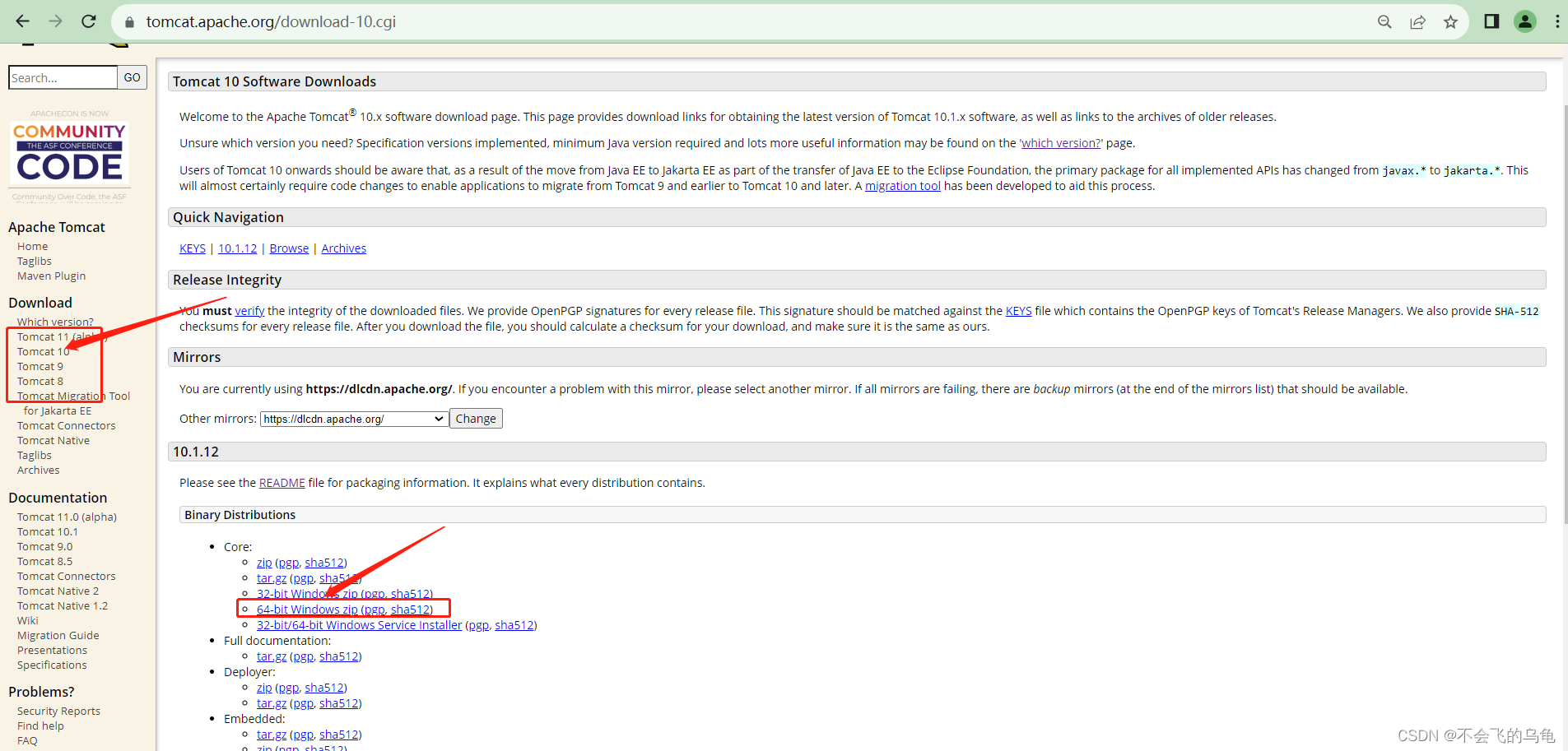Open the Archives link in Quick Navigation

tap(344, 248)
